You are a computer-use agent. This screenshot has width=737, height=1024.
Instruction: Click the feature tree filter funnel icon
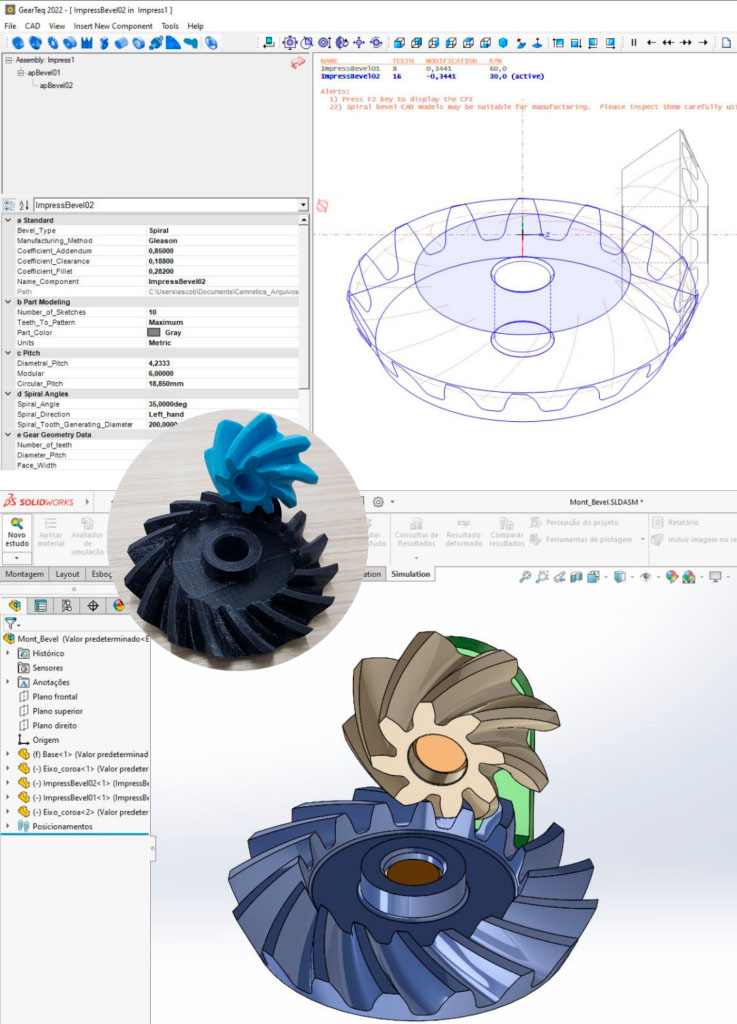(x=10, y=622)
